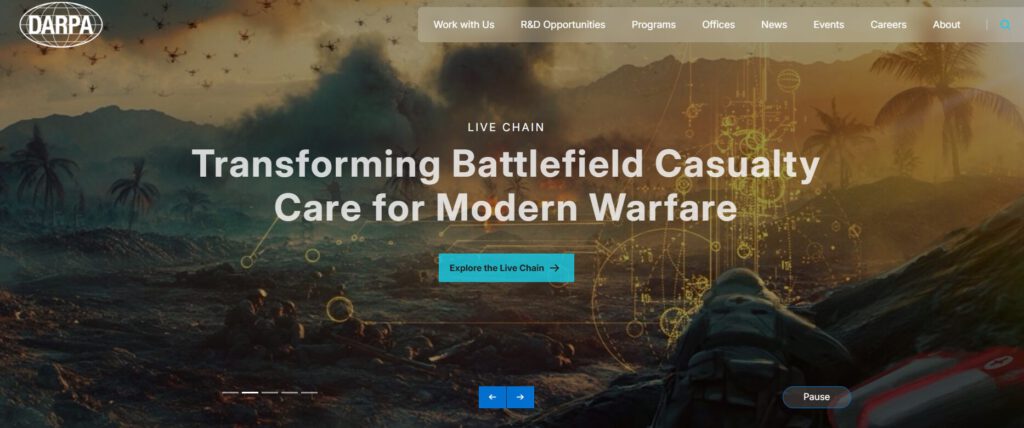Expand the About navigation menu

click(x=946, y=25)
